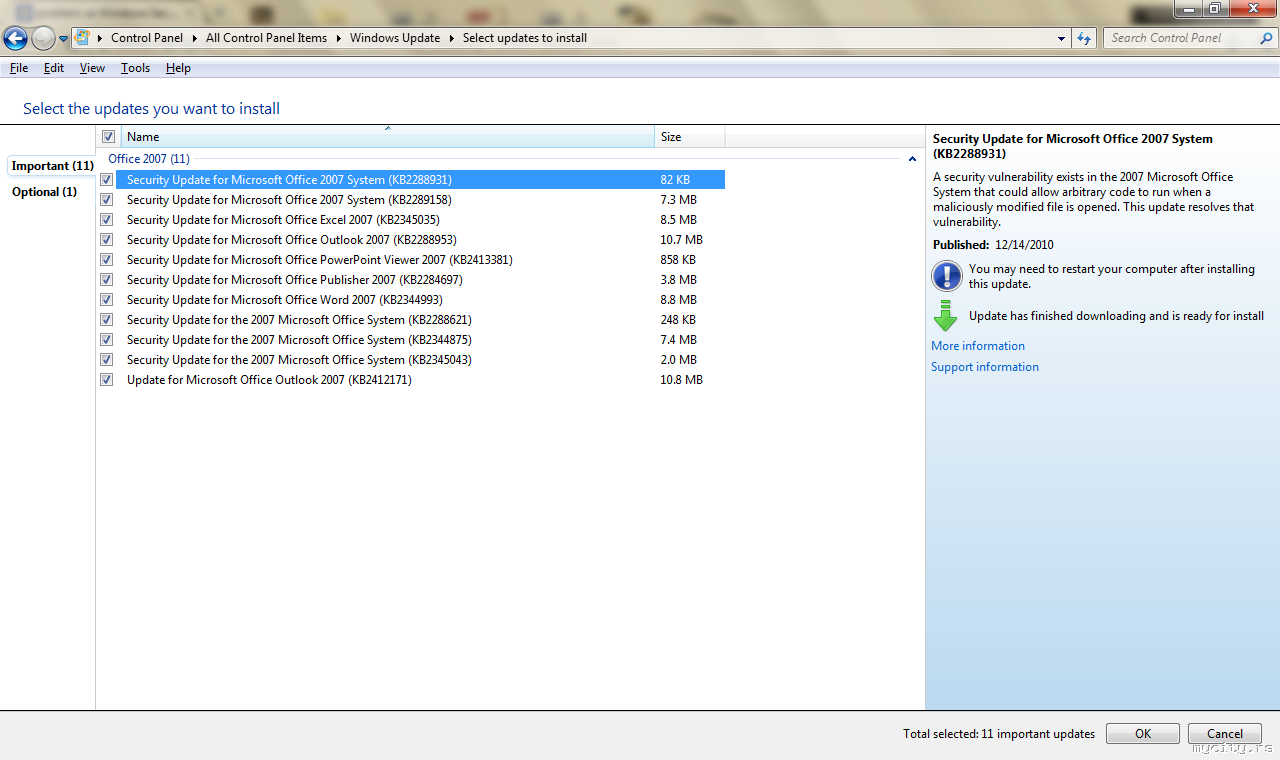Select the highlighted KB2288931 update row
Screen dimensions: 1280x760
point(420,180)
